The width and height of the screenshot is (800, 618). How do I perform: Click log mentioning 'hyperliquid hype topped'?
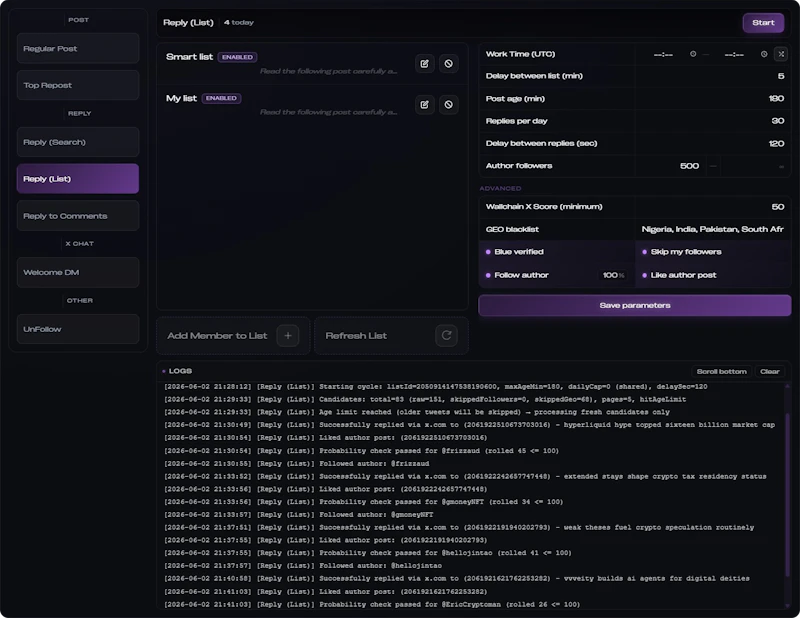tap(469, 425)
